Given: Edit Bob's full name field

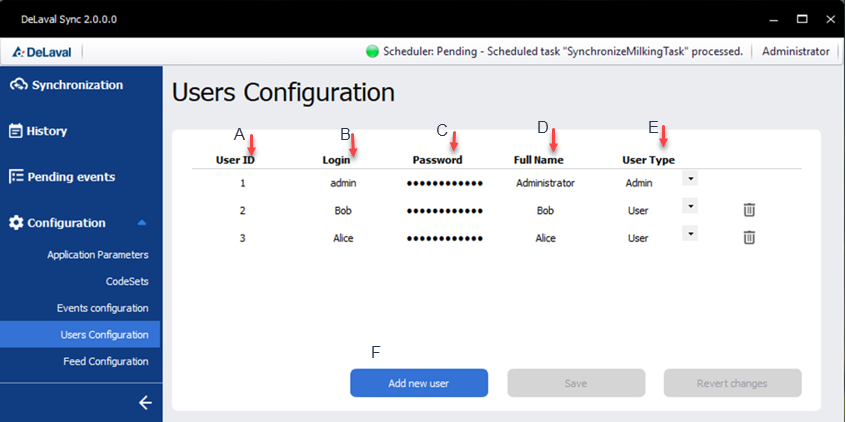Looking at the screenshot, I should point(545,210).
